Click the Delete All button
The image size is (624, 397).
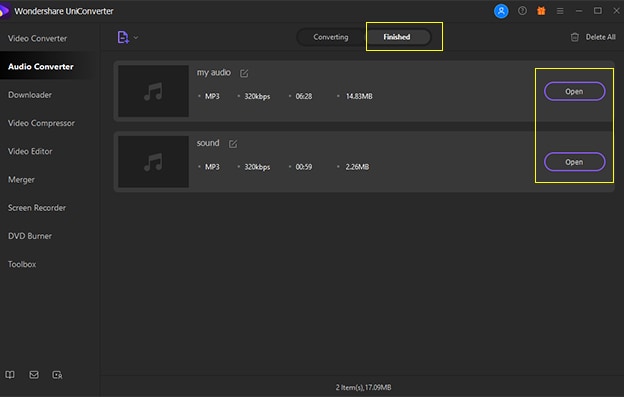[593, 37]
